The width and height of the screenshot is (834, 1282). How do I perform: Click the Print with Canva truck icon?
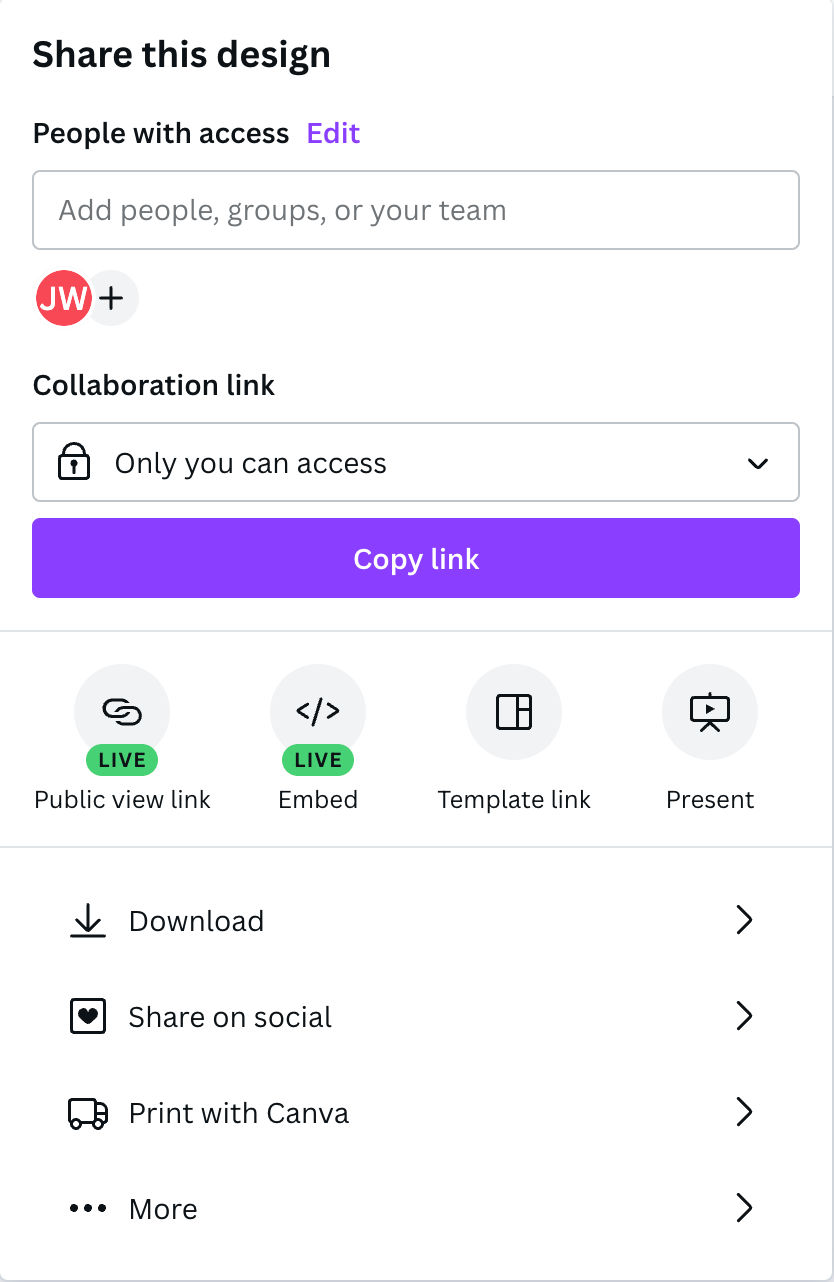(88, 1112)
